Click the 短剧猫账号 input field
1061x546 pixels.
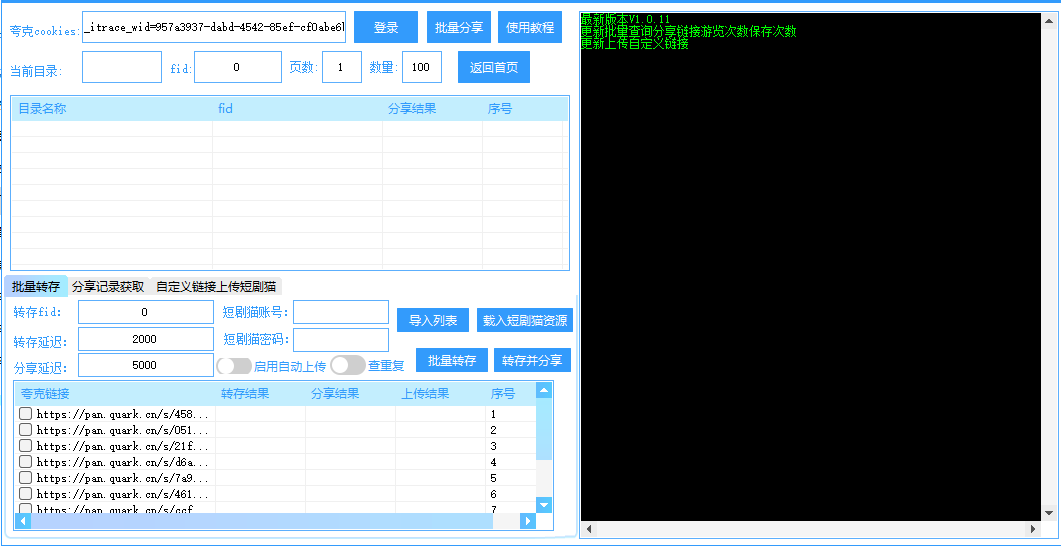point(341,312)
